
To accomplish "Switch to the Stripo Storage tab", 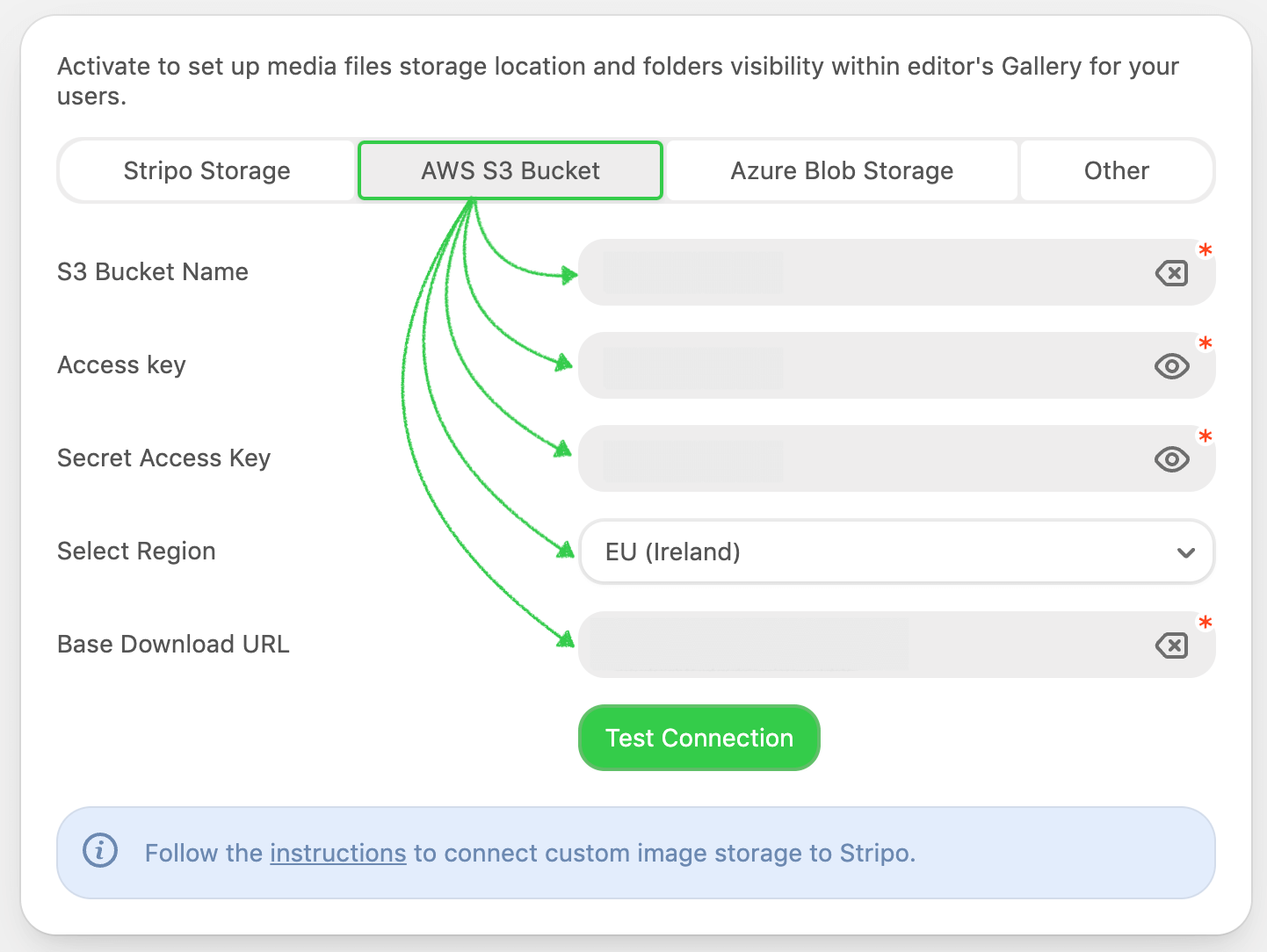I will tap(207, 170).
